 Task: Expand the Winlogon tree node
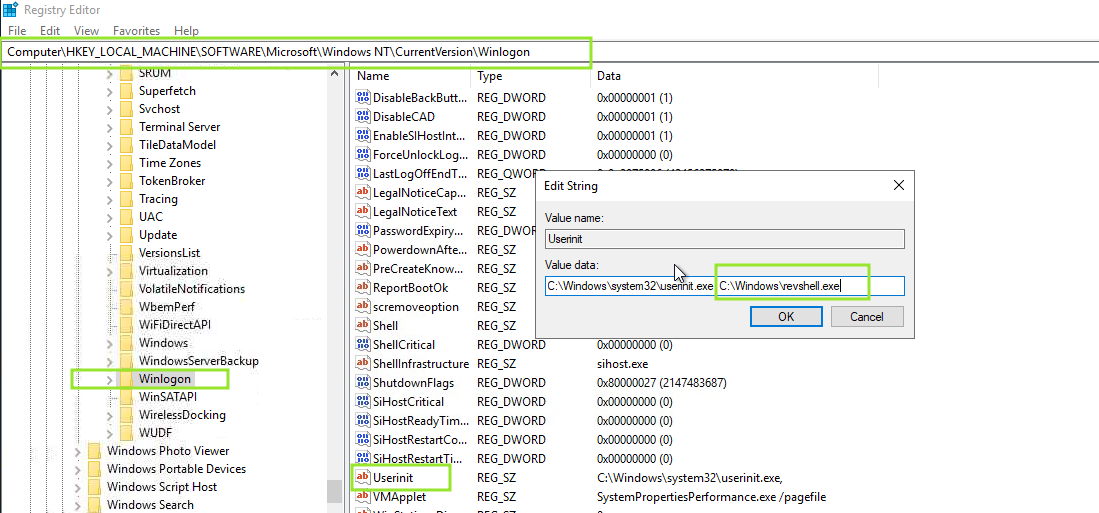109,379
